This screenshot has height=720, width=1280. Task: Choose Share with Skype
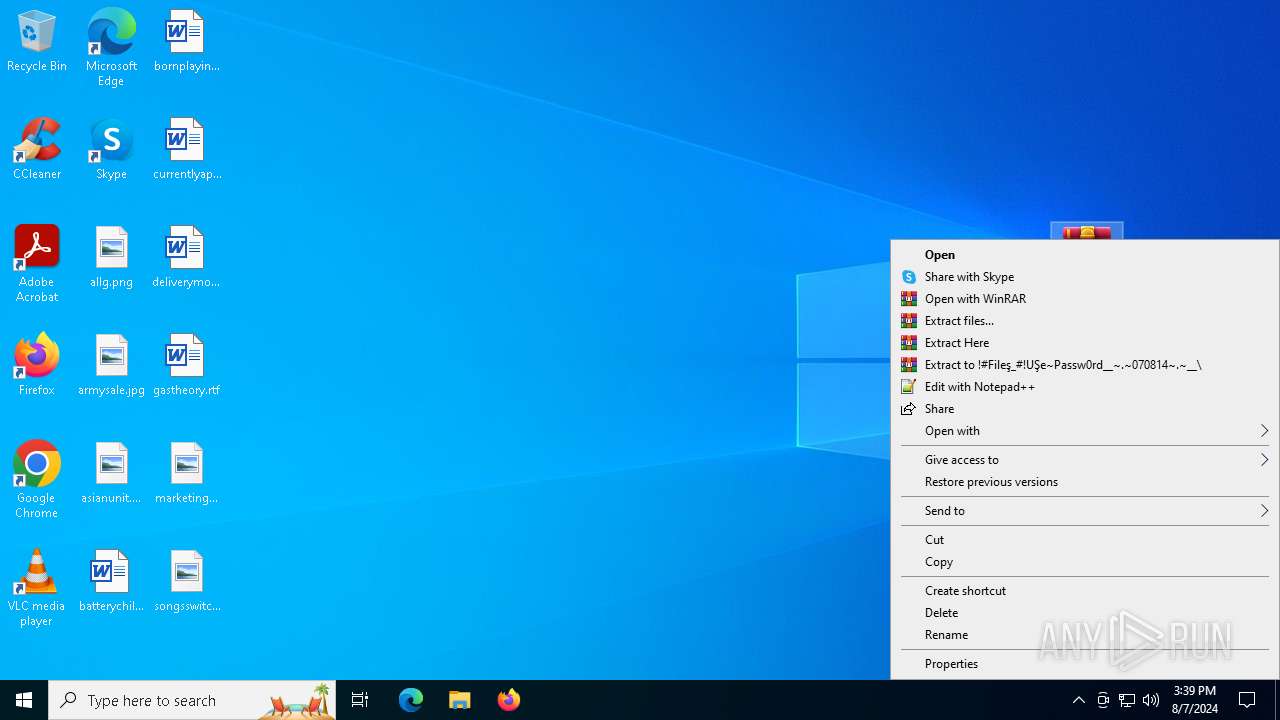coord(1085,277)
